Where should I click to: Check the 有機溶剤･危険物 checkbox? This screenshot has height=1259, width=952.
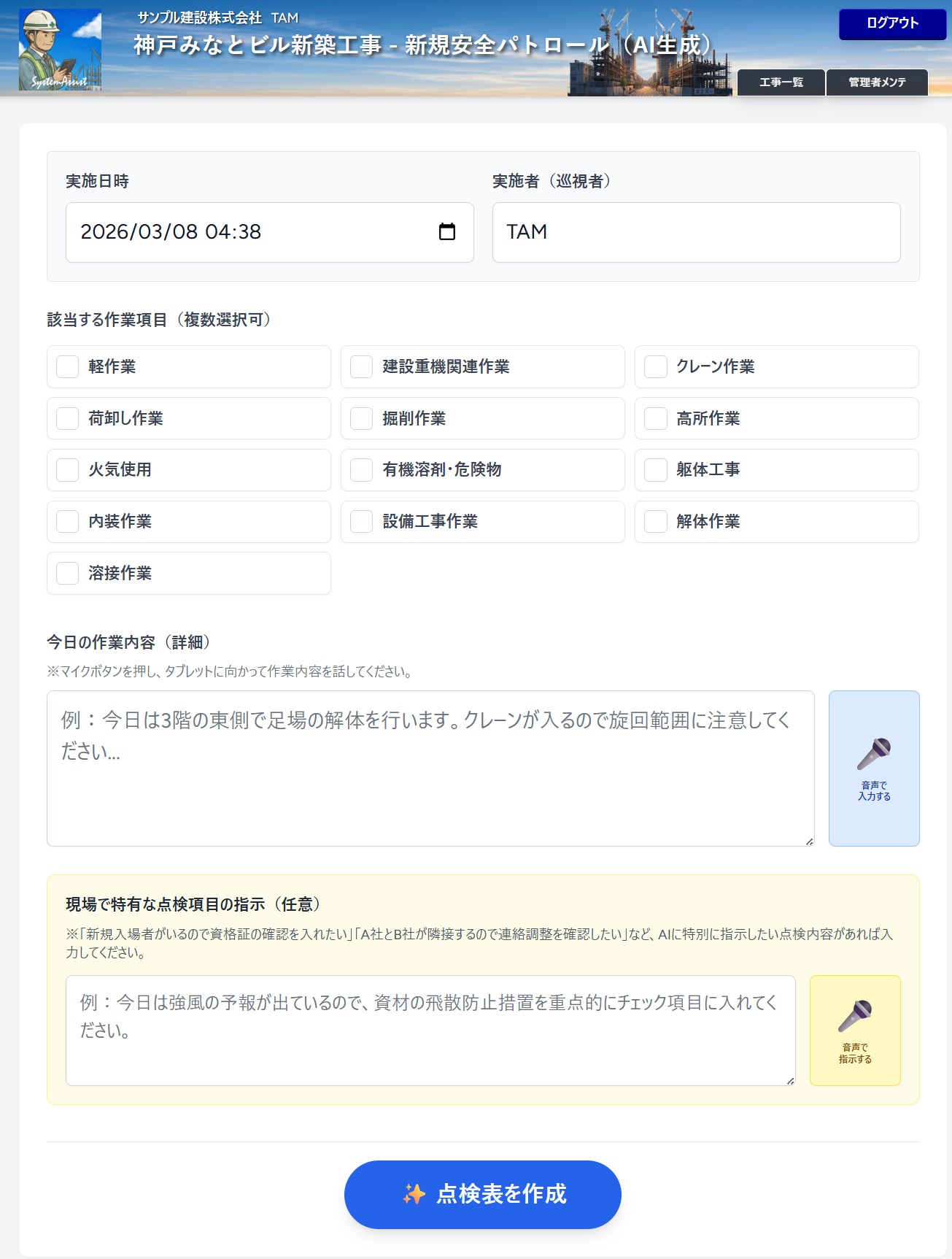pyautogui.click(x=362, y=469)
